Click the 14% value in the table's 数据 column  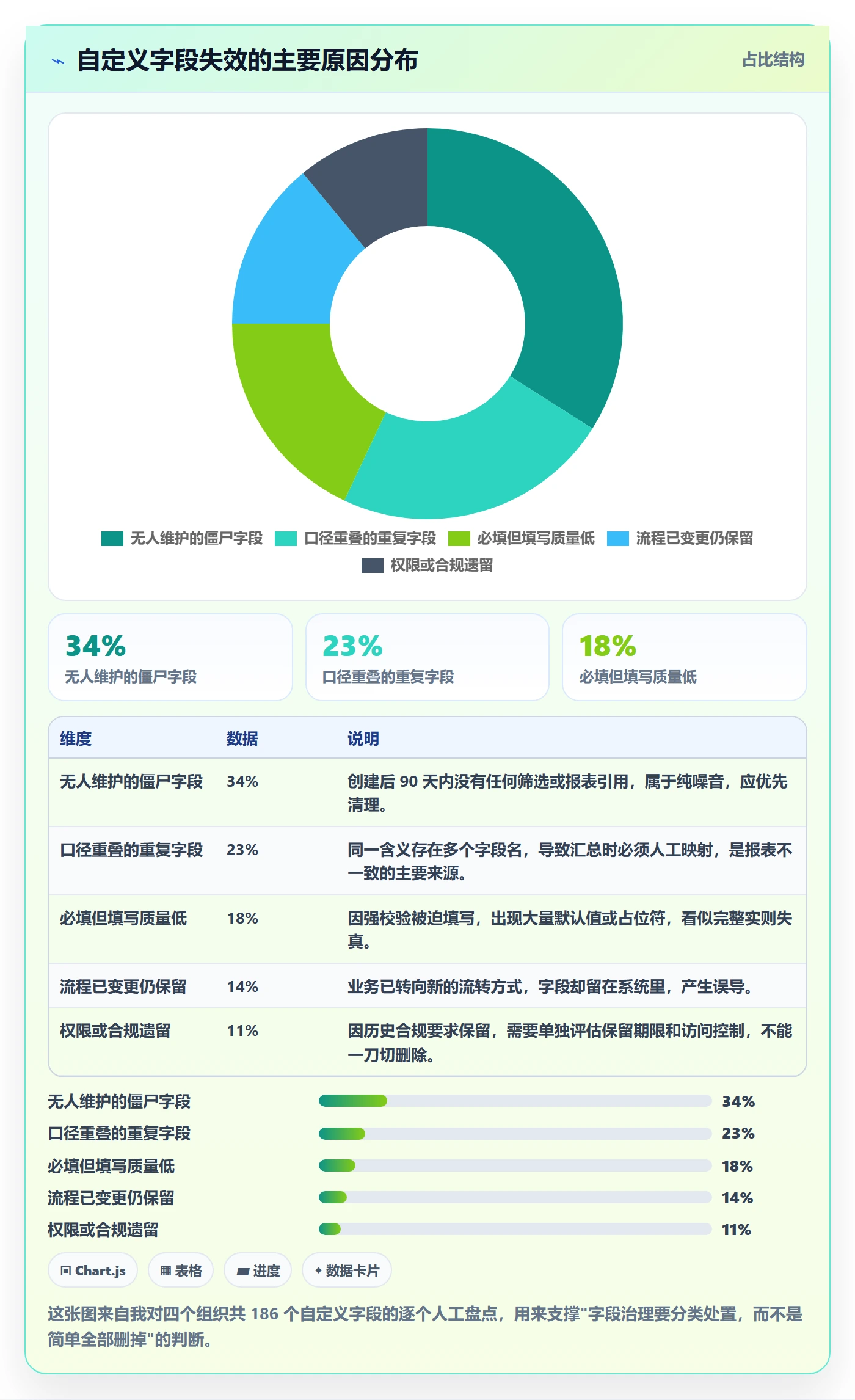pyautogui.click(x=242, y=986)
